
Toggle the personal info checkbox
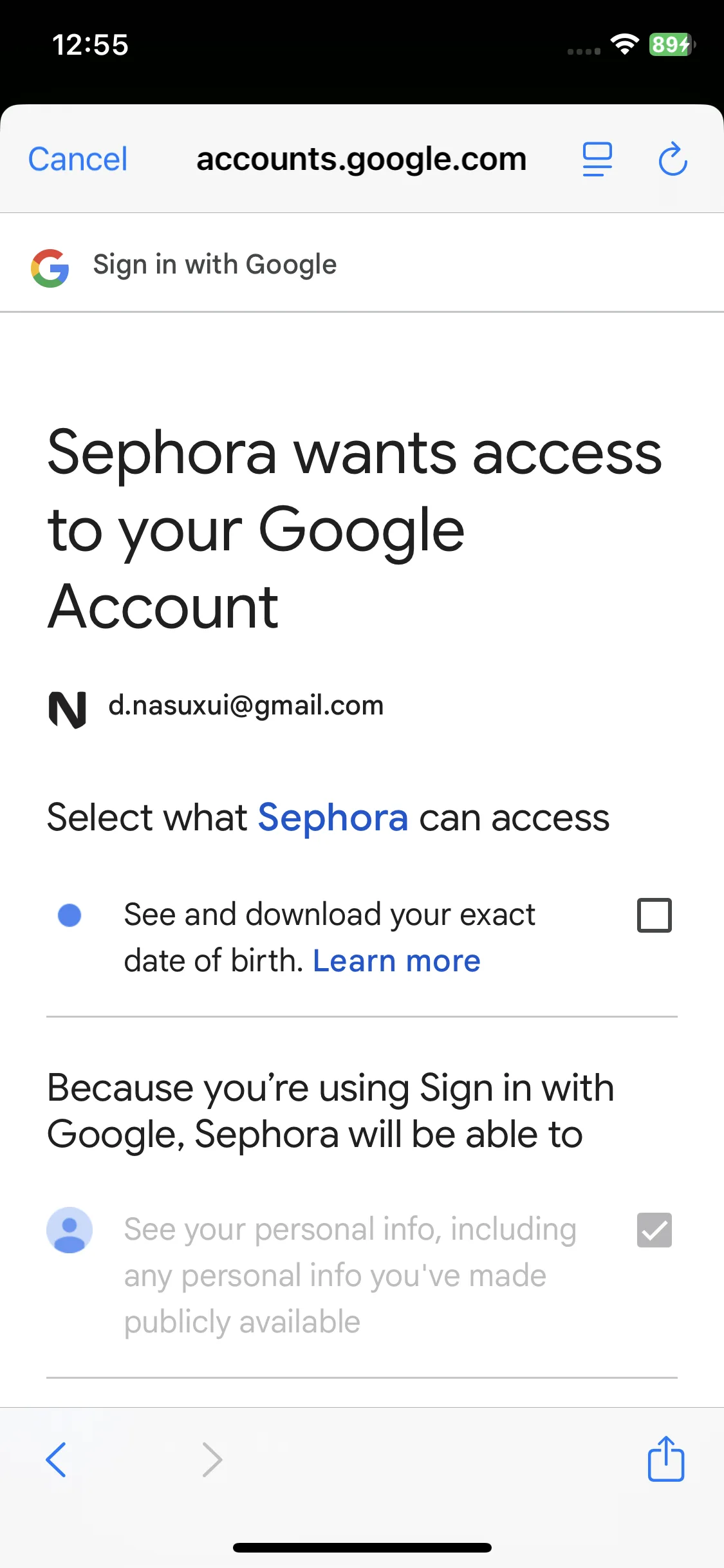coord(654,1230)
